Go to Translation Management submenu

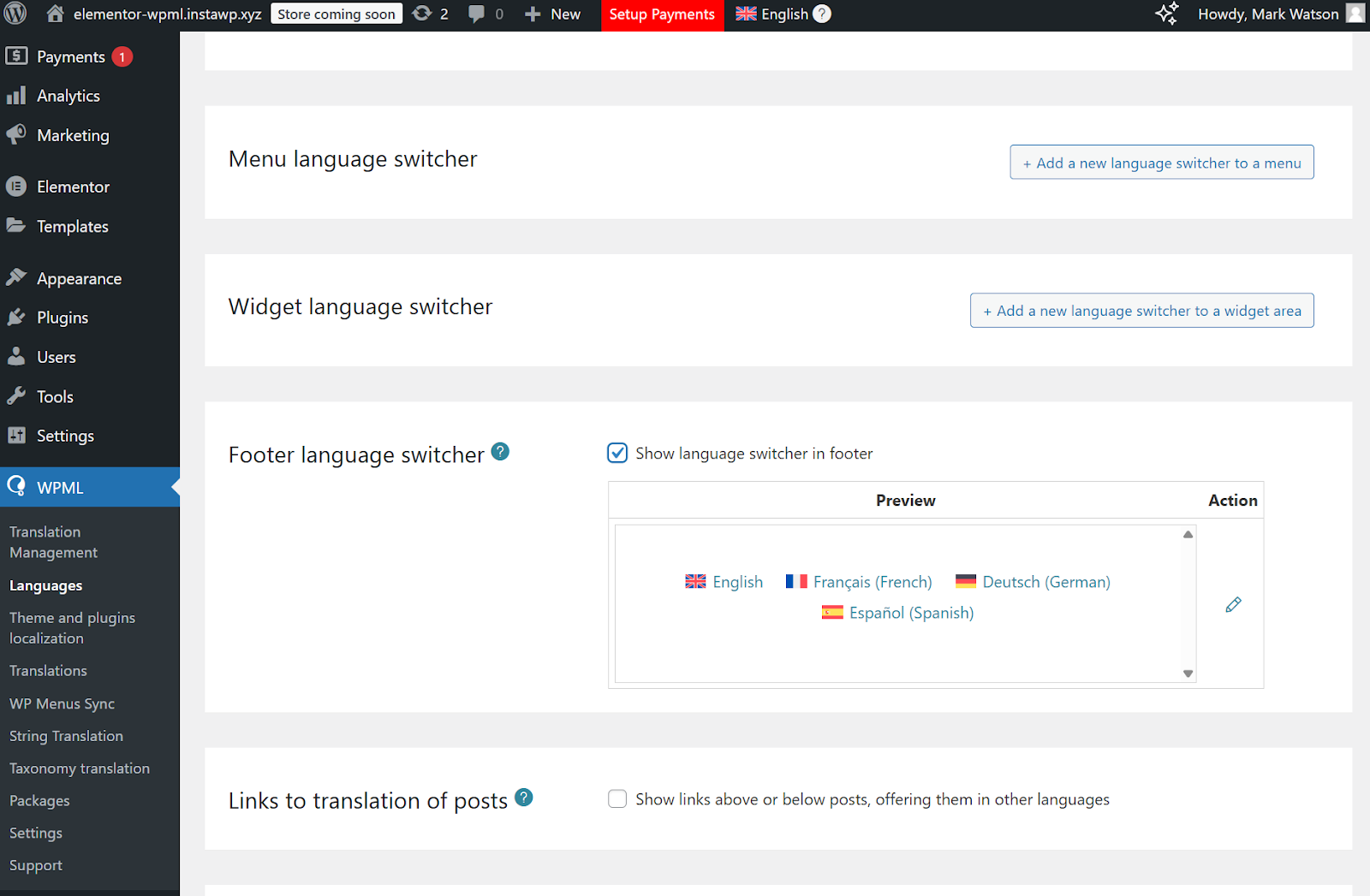(x=53, y=543)
